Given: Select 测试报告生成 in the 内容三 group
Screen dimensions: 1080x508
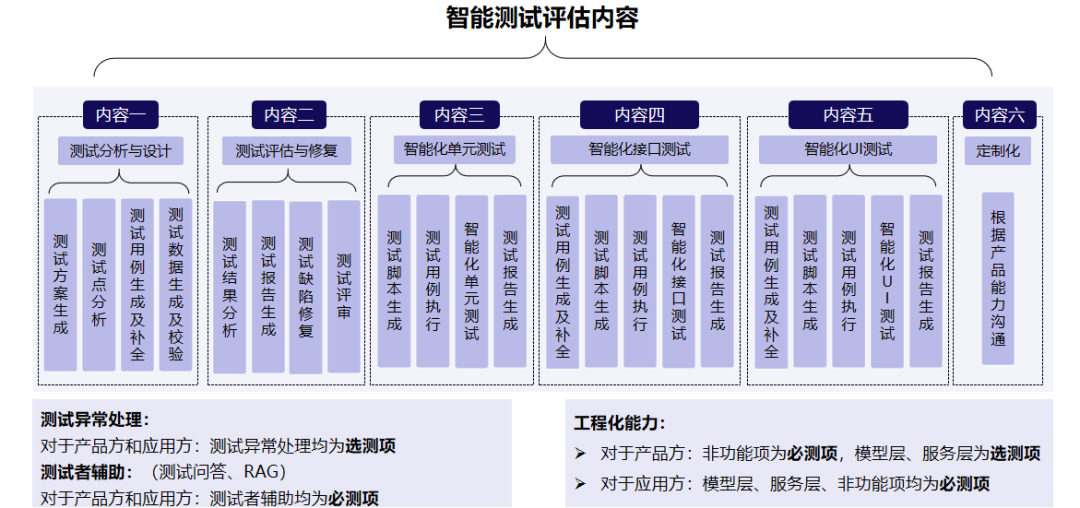Looking at the screenshot, I should point(510,281).
